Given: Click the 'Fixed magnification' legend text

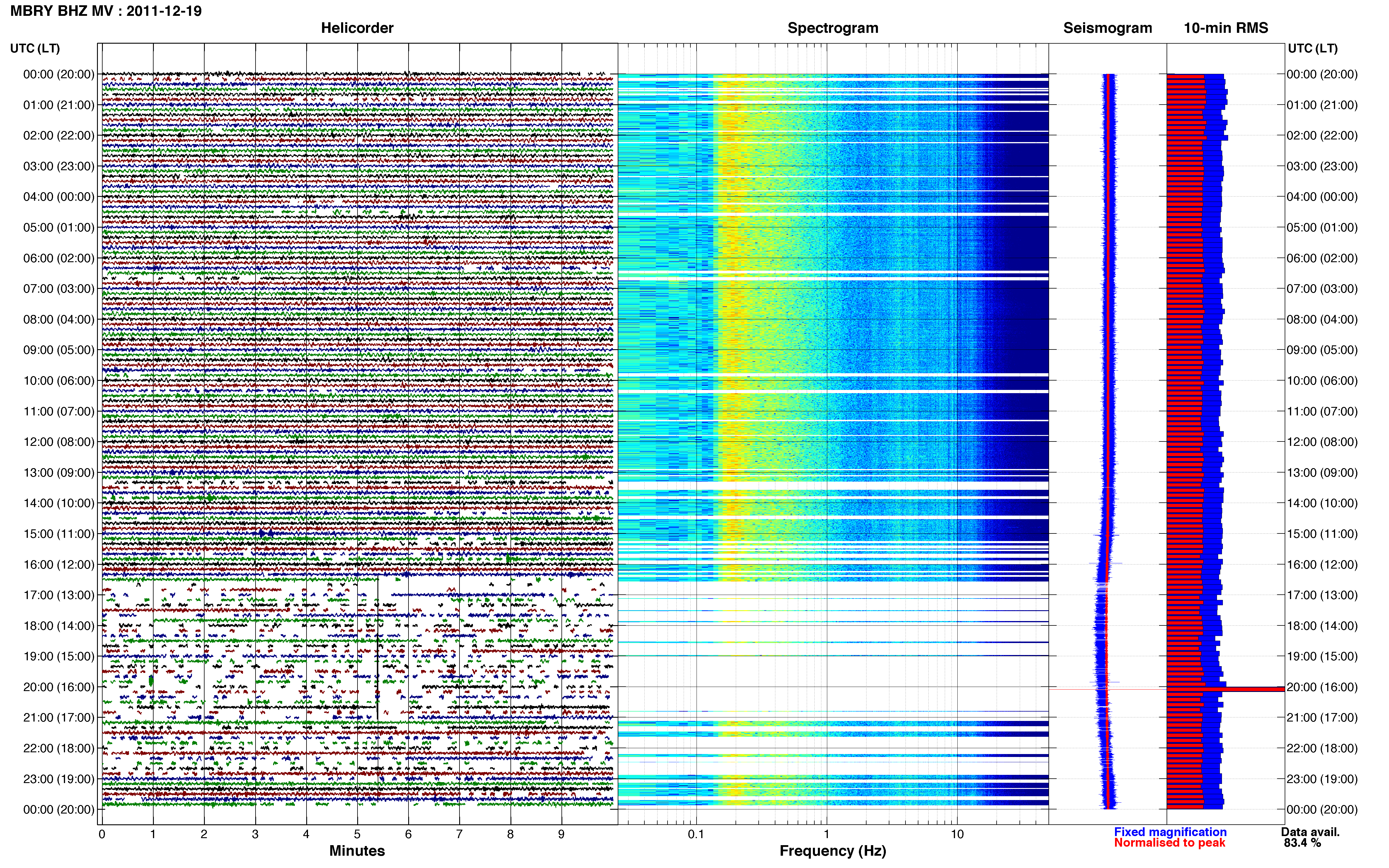Looking at the screenshot, I should 1170,832.
